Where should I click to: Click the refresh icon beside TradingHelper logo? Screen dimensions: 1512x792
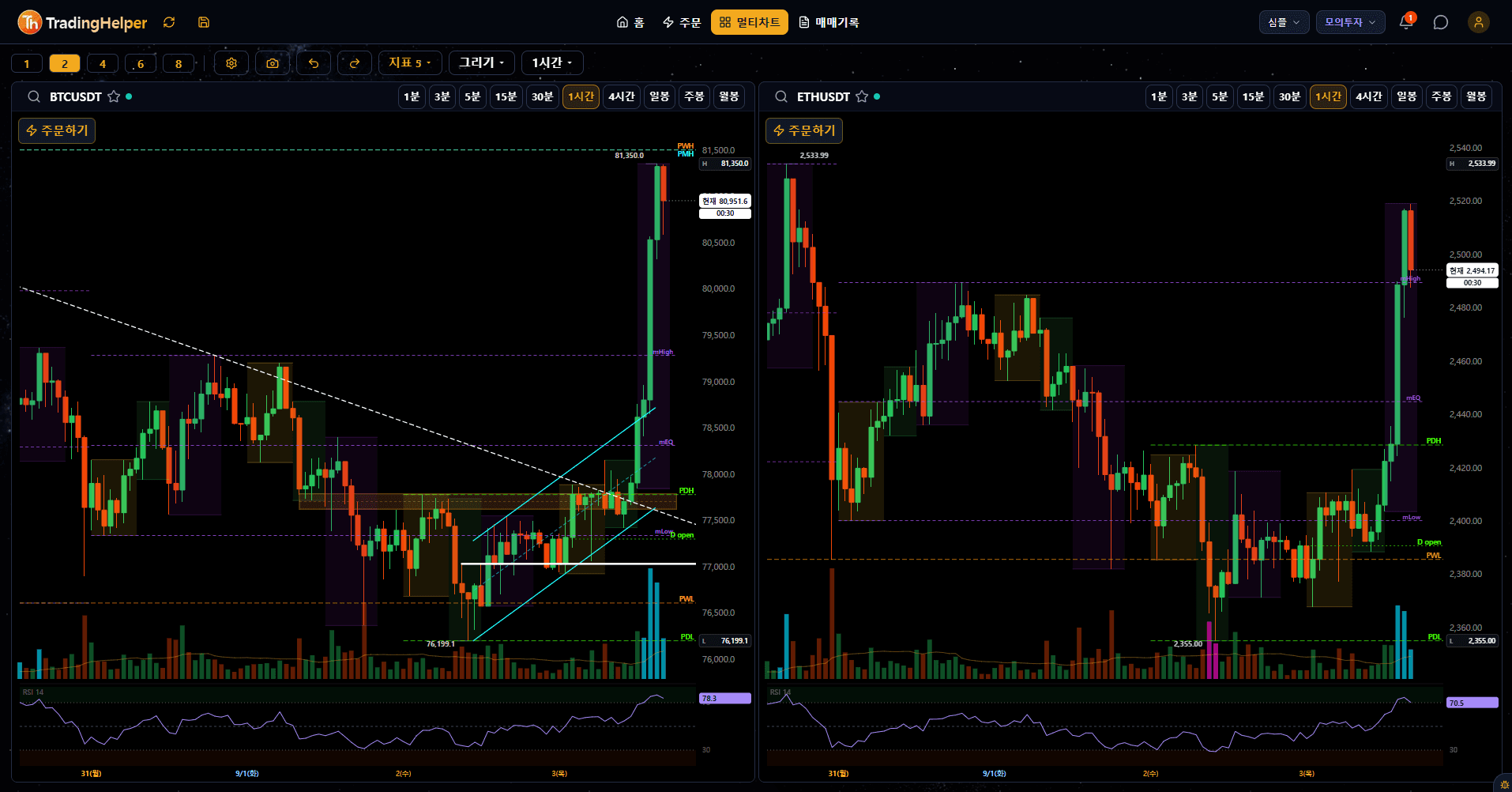(x=169, y=22)
